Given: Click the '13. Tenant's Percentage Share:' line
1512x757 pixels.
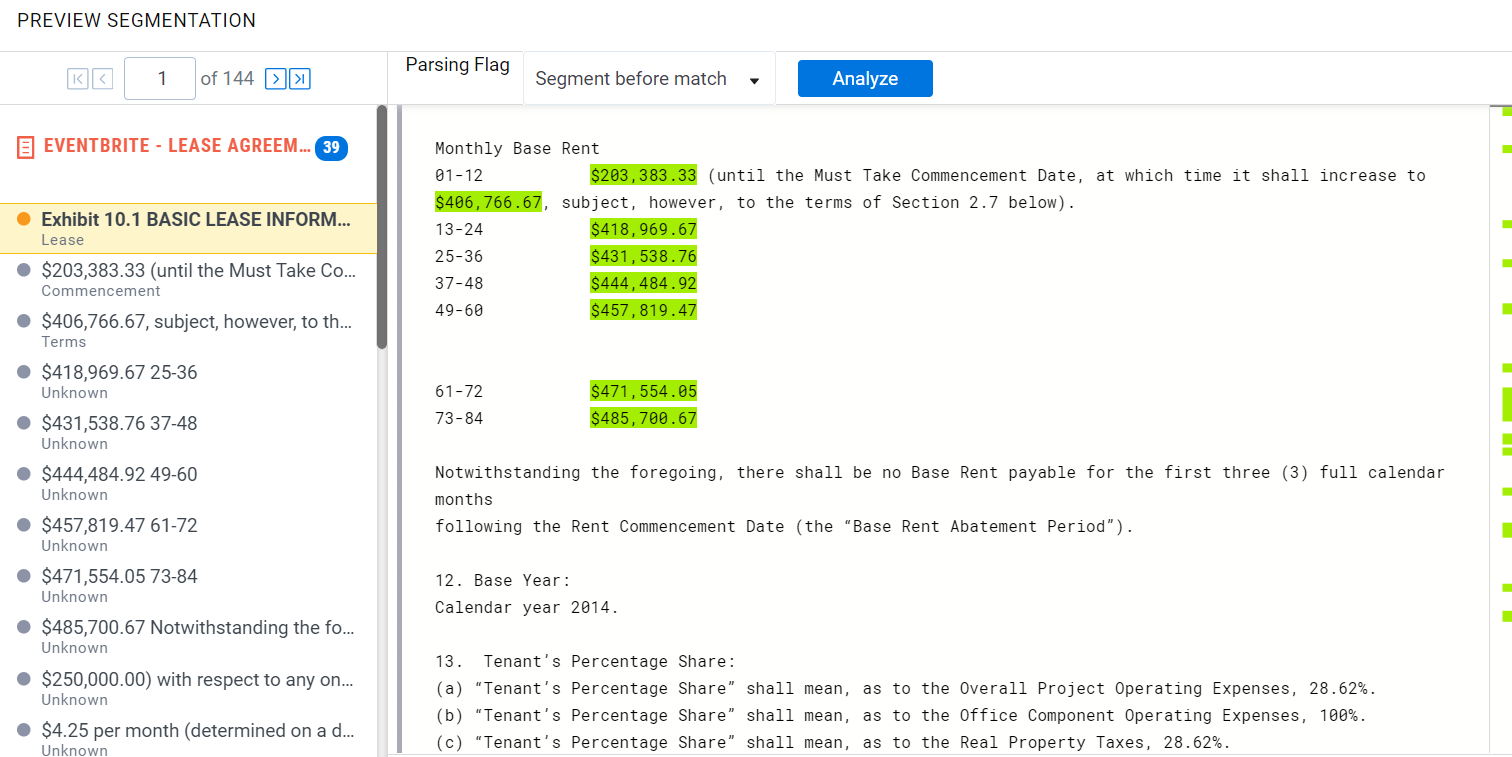Looking at the screenshot, I should 585,662.
